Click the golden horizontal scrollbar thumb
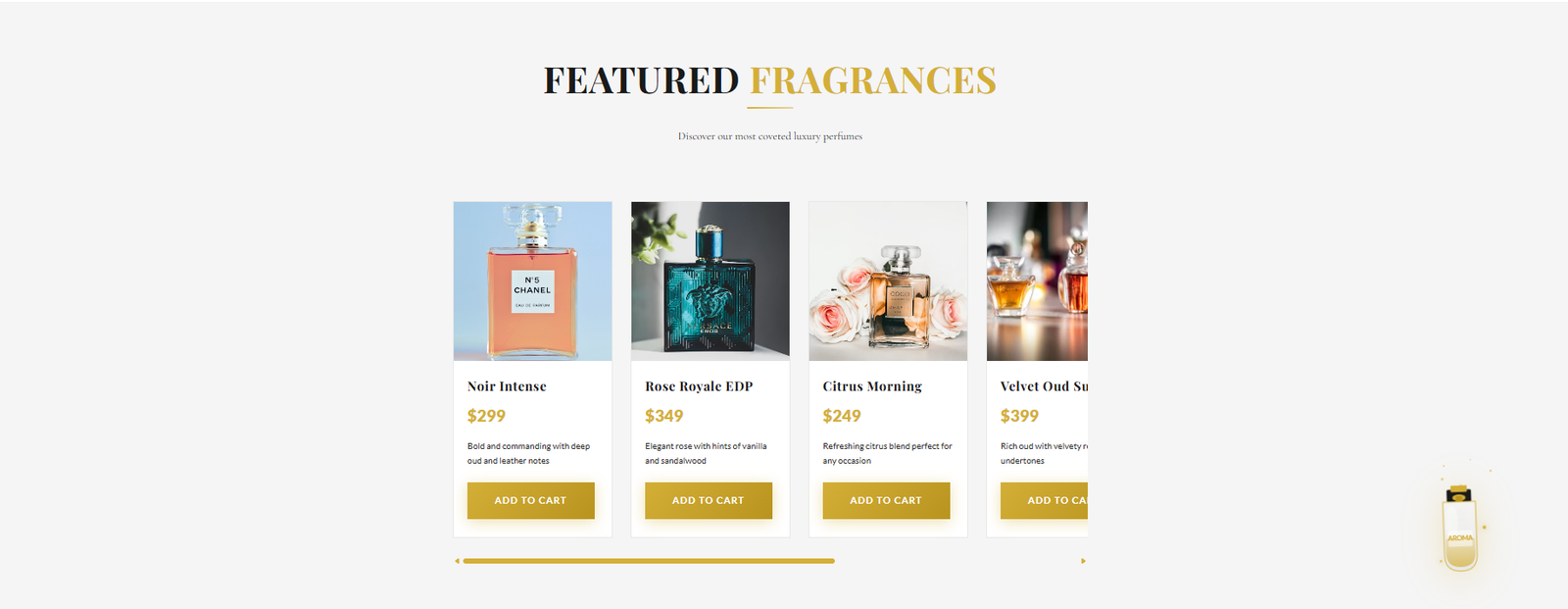The image size is (1568, 609). 649,561
